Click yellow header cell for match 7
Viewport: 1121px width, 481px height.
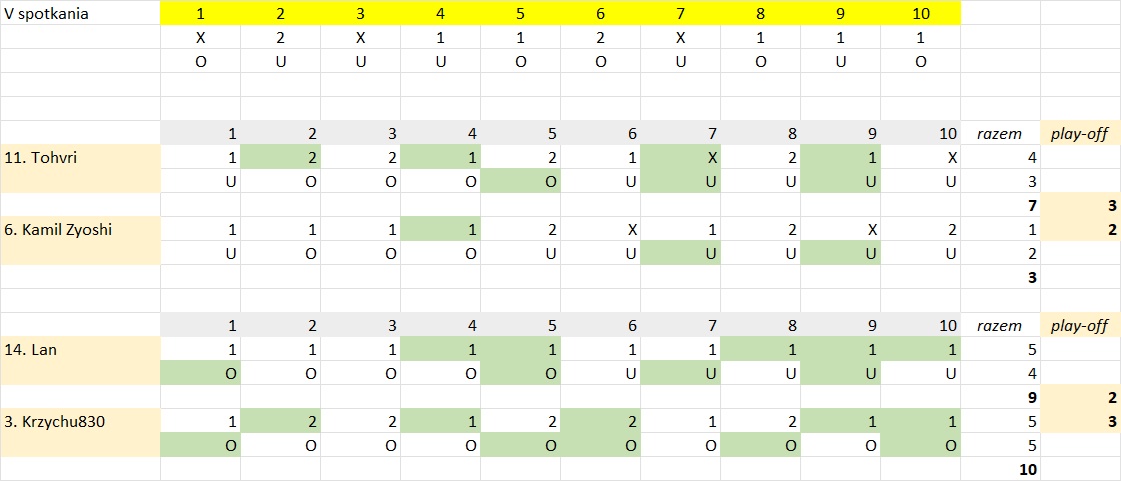tap(680, 13)
